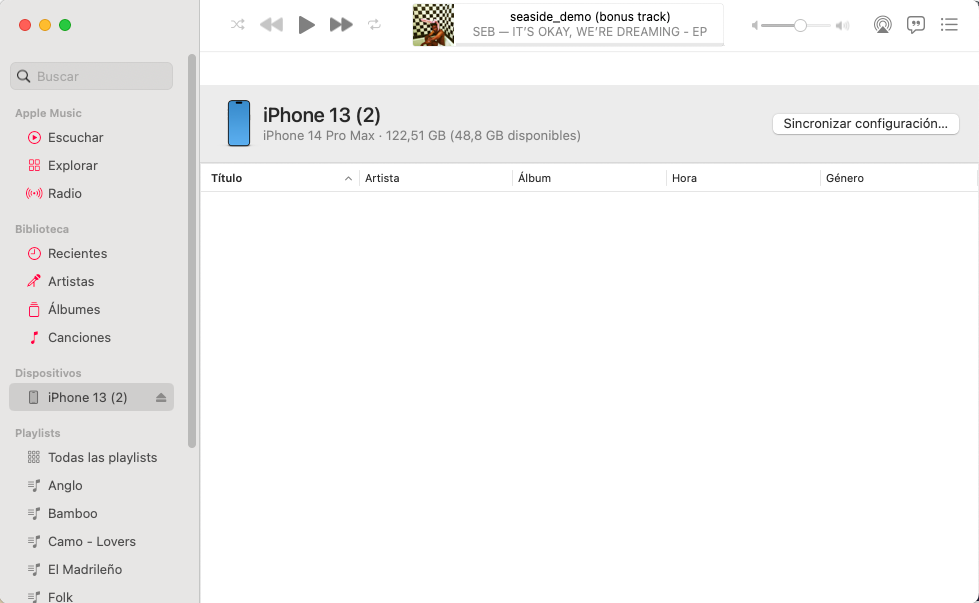Image resolution: width=979 pixels, height=603 pixels.
Task: Show Álbumes in library
Action: pos(91,310)
